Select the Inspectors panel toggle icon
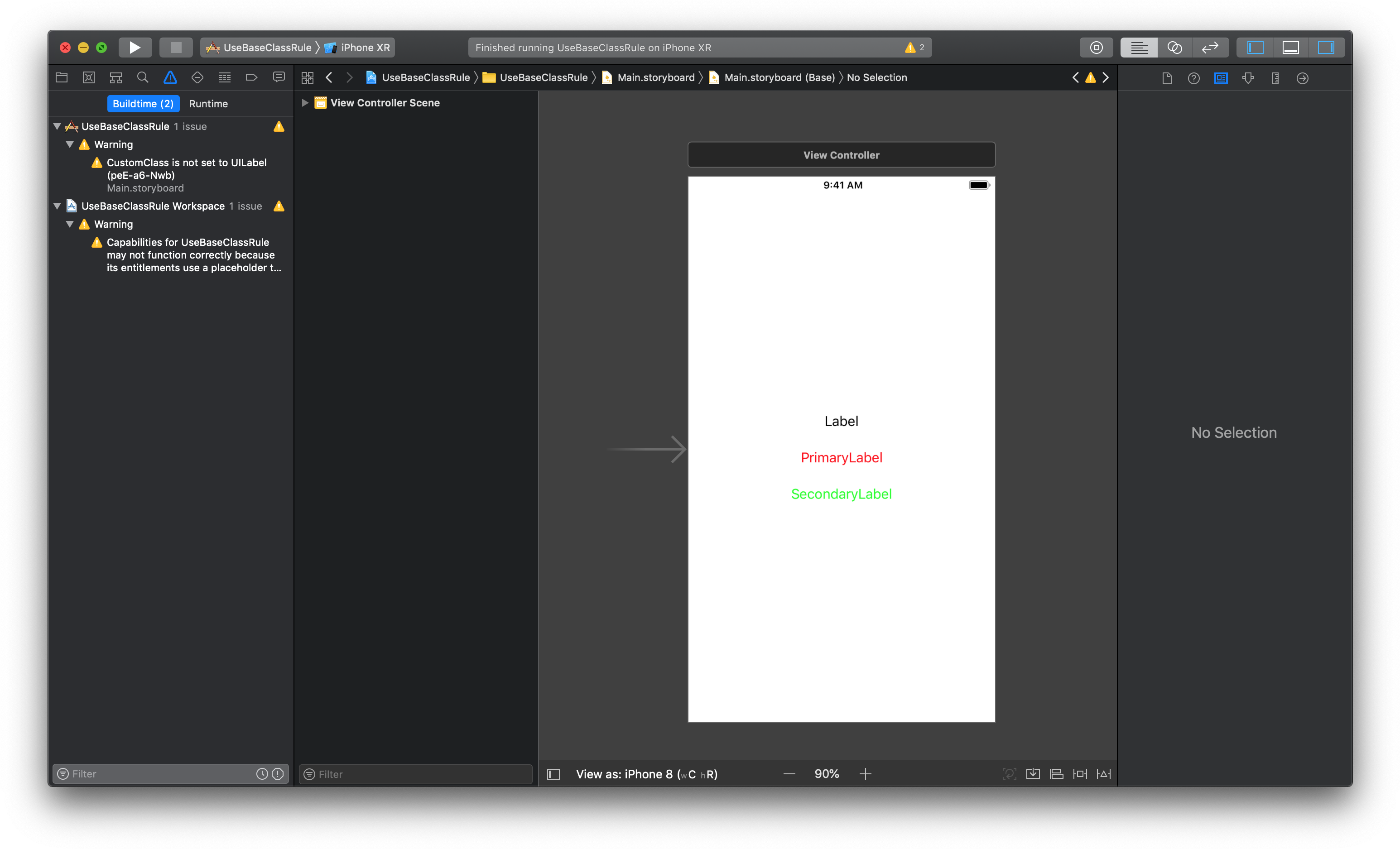Screen dimensions: 1400x849 pyautogui.click(x=1325, y=47)
